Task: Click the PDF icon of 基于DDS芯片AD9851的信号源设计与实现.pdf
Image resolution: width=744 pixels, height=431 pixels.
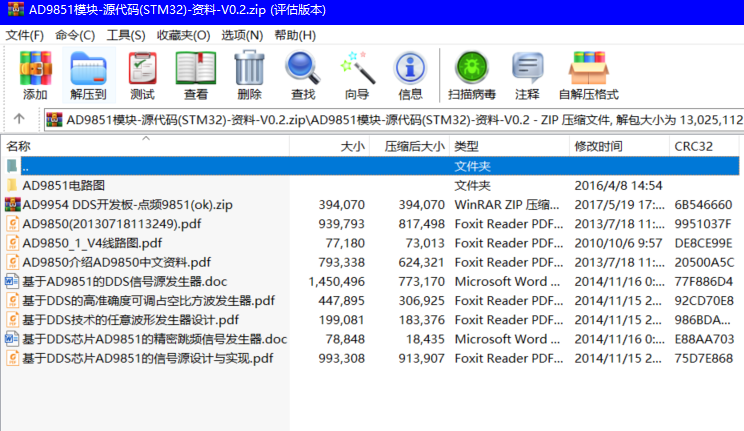Action: pos(12,358)
